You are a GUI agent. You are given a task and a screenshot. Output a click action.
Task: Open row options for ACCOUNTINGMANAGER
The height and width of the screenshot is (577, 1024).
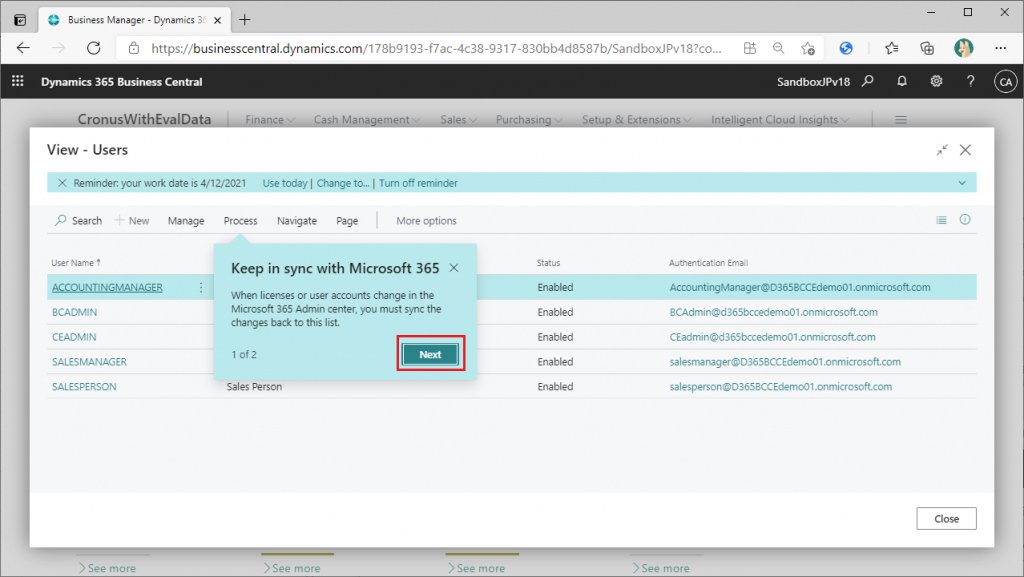[201, 287]
